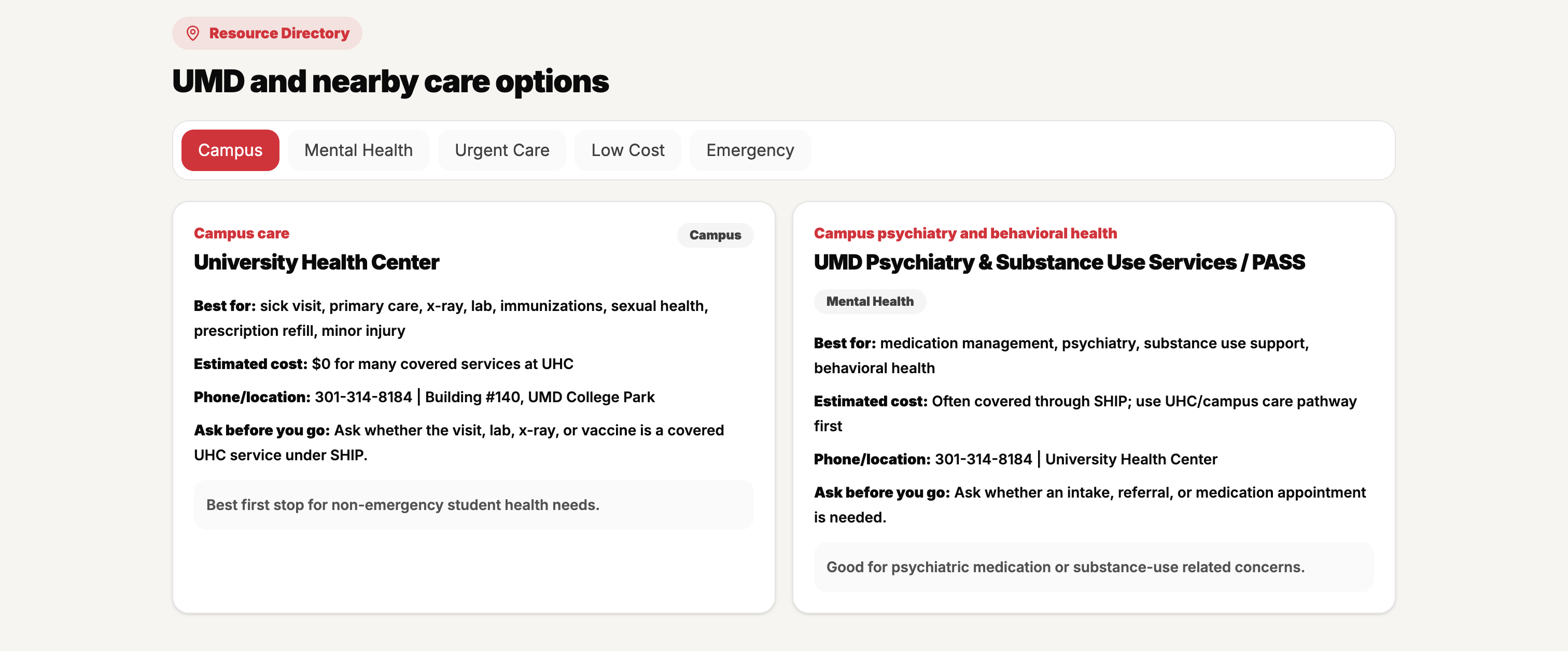Click the 'UMD and nearby care options' heading
The height and width of the screenshot is (651, 1568).
390,81
